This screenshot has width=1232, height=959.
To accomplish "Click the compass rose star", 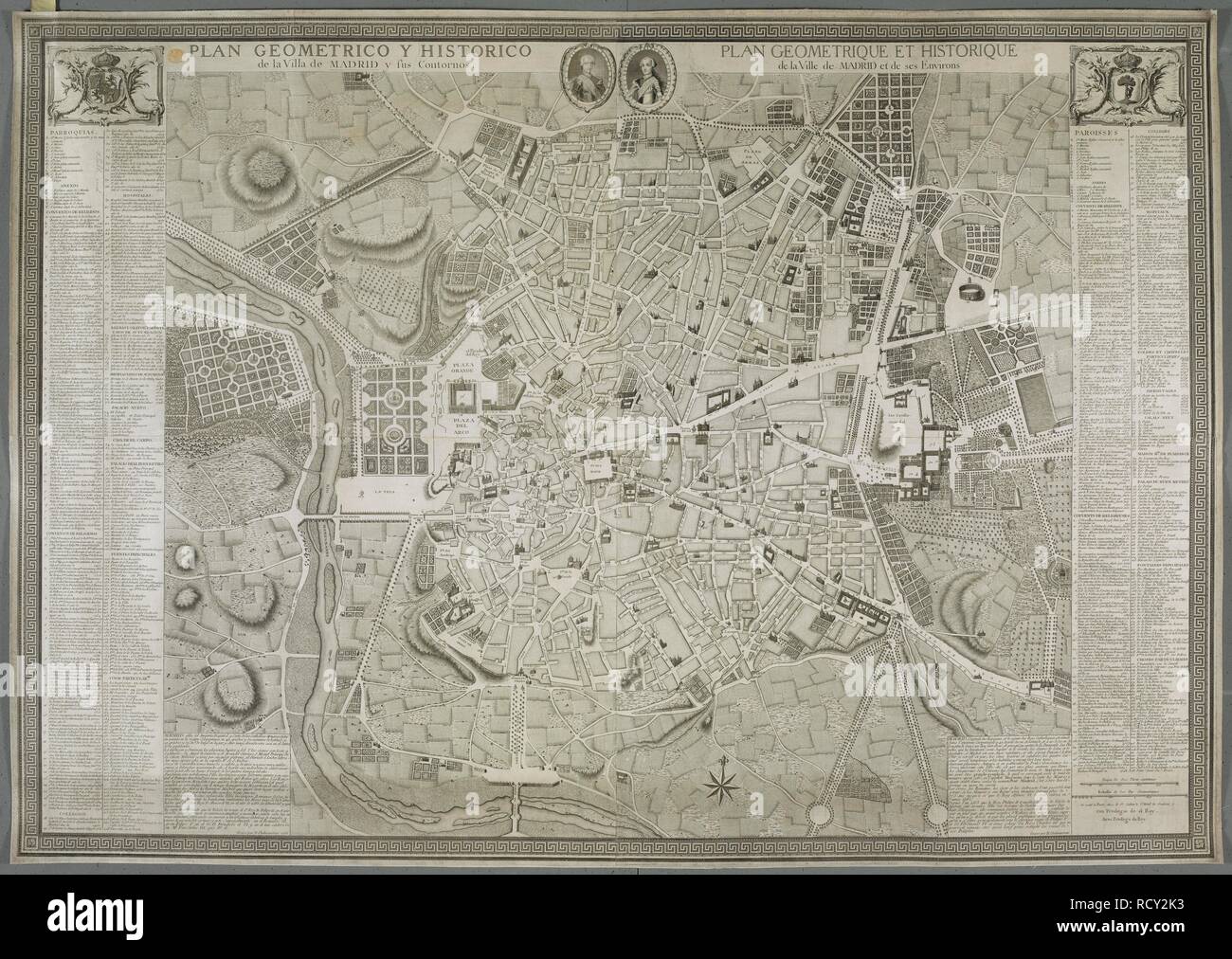I will [x=720, y=784].
